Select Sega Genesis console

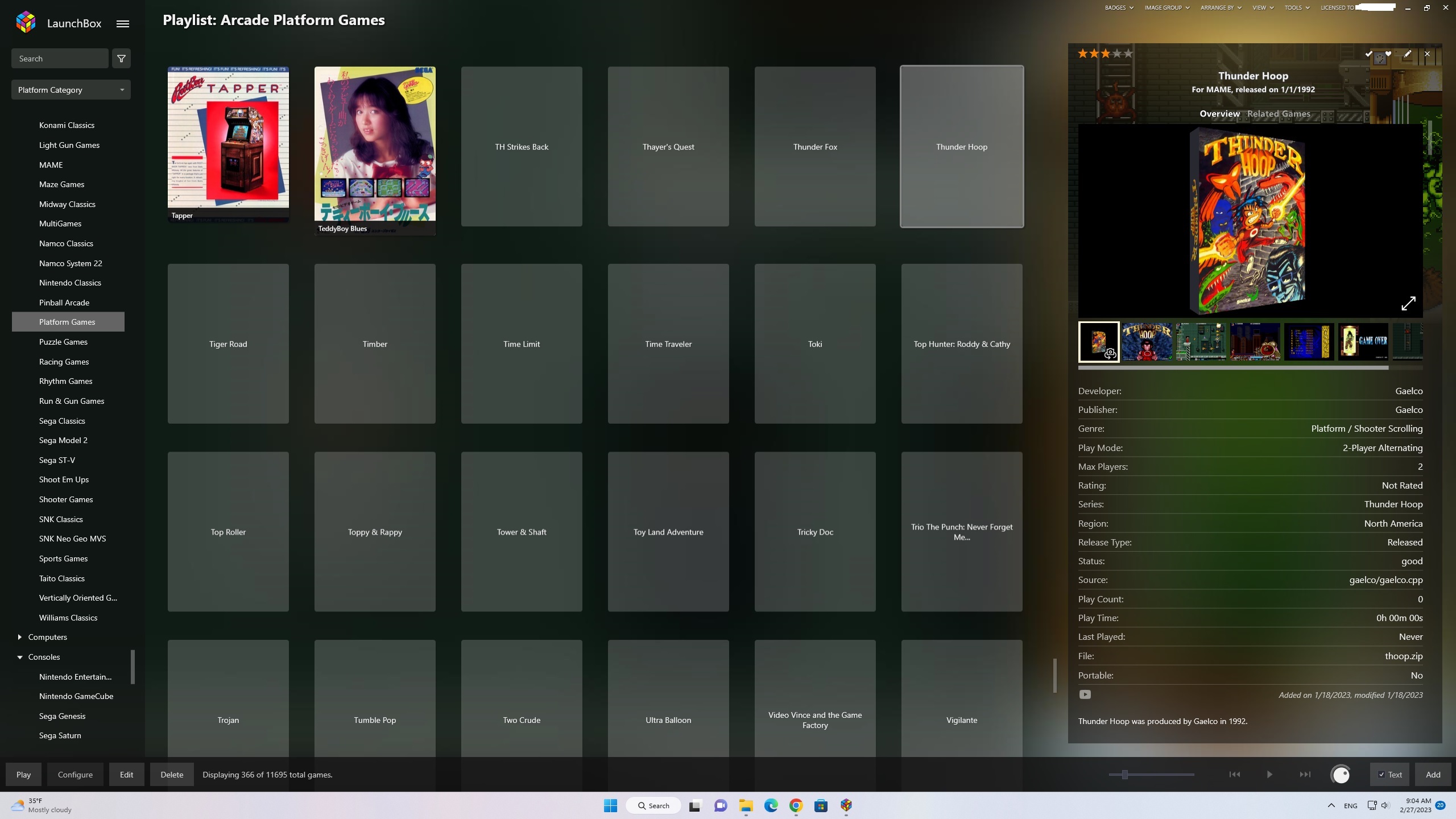tap(62, 716)
